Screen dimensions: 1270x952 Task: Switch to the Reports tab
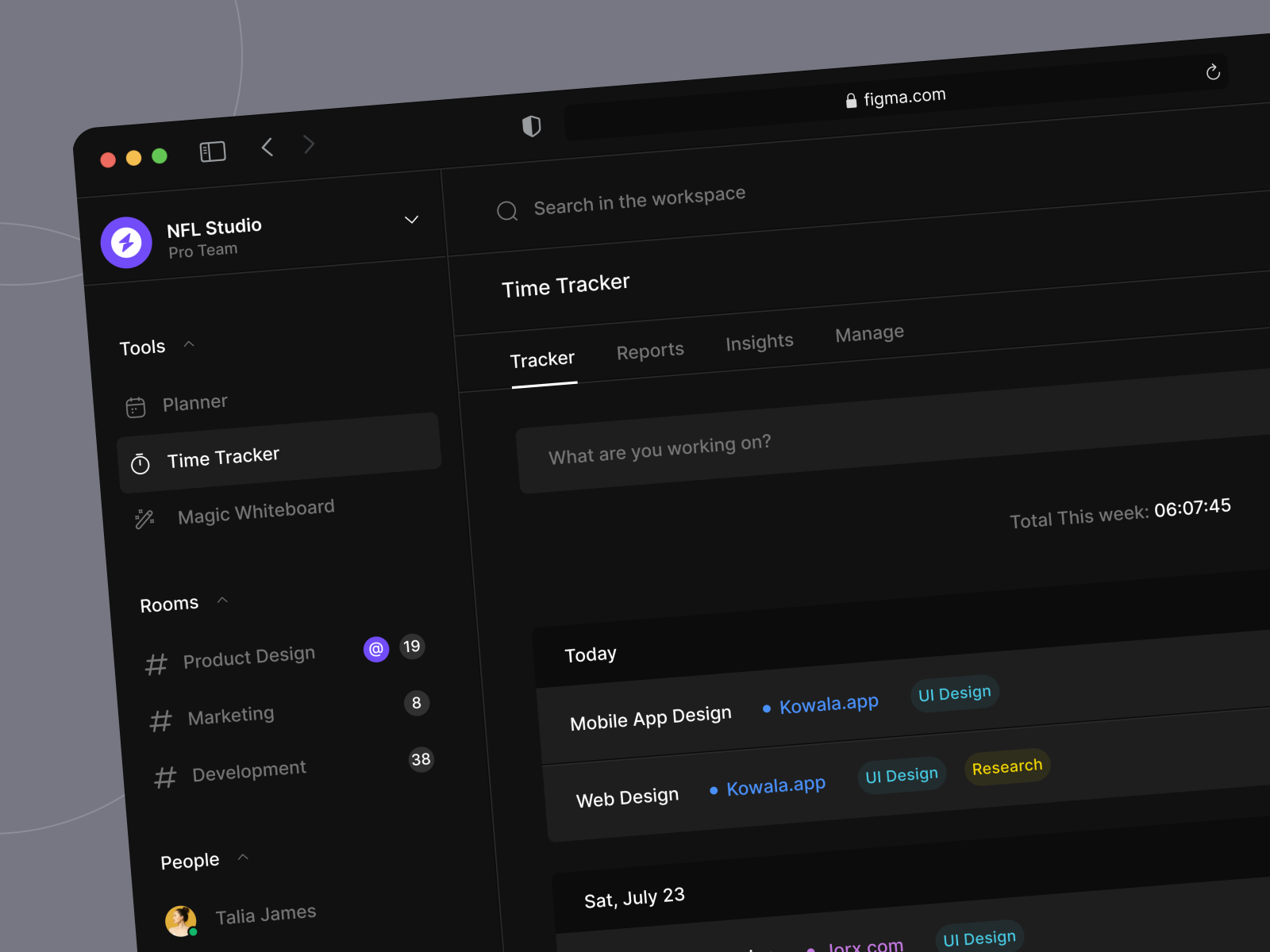650,350
